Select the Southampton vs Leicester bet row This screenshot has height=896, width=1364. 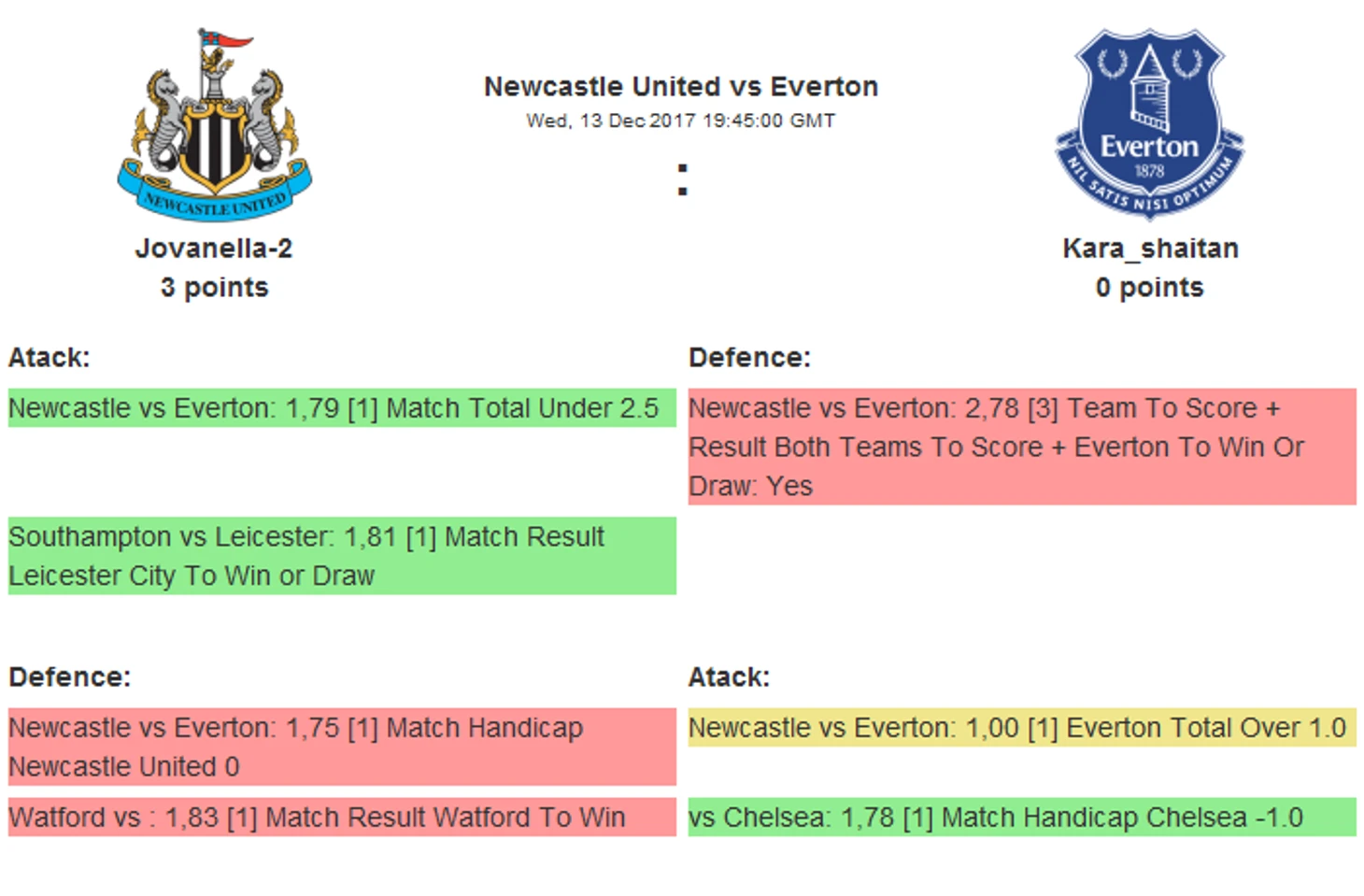click(x=342, y=556)
